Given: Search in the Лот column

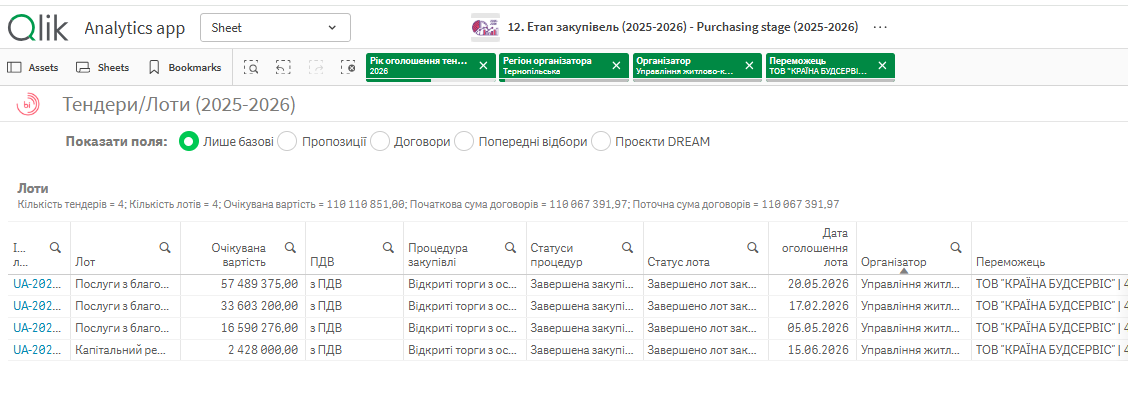Looking at the screenshot, I should coord(165,248).
